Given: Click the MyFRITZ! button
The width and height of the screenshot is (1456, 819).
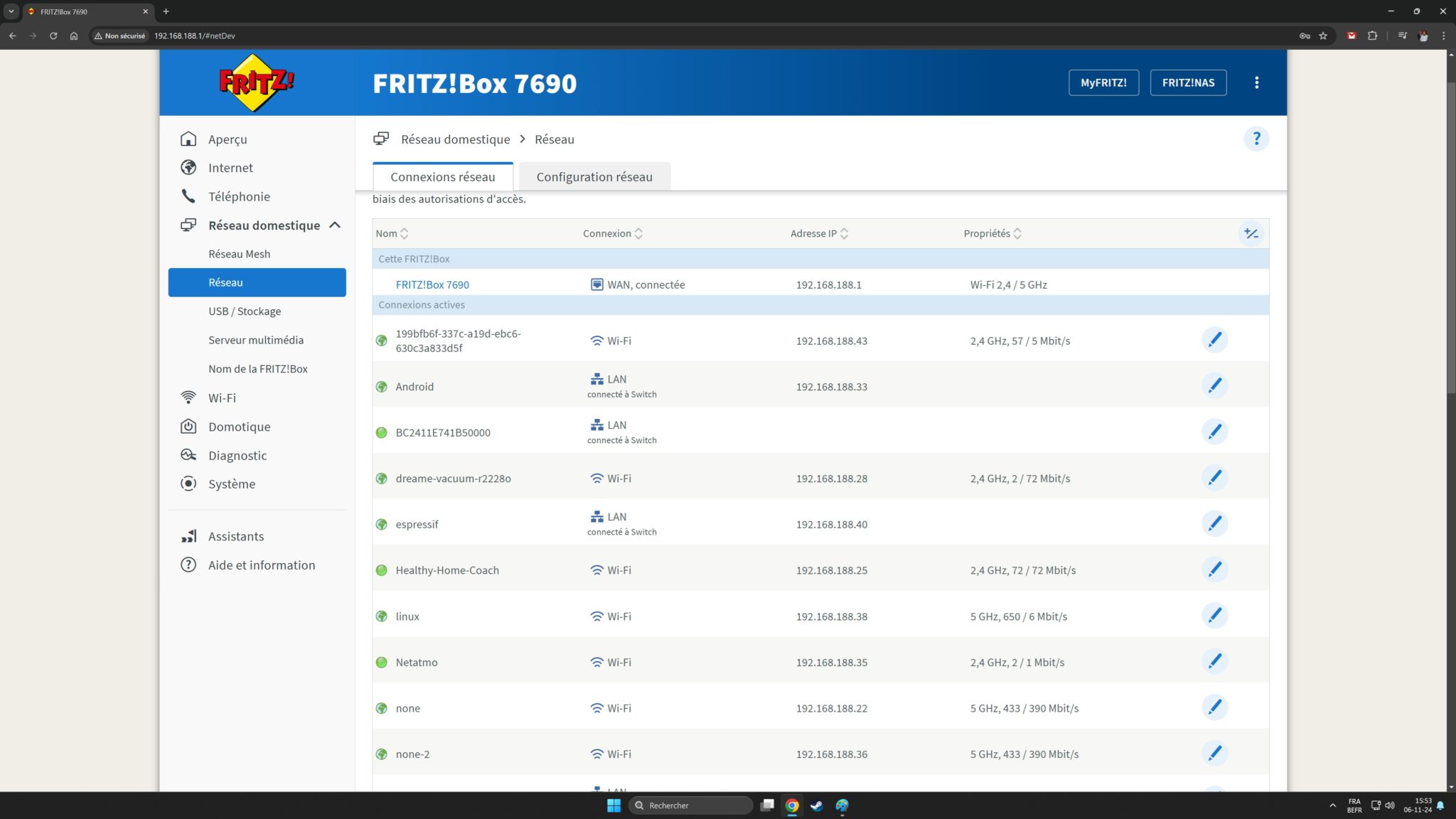Looking at the screenshot, I should [x=1103, y=82].
